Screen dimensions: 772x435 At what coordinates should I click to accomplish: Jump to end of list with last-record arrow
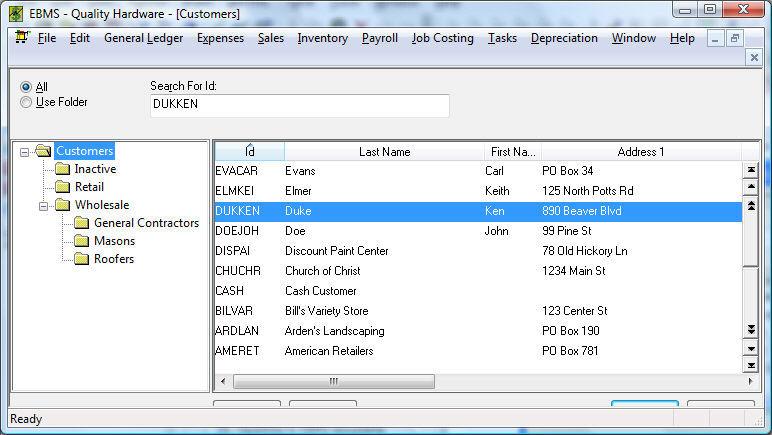pyautogui.click(x=751, y=366)
